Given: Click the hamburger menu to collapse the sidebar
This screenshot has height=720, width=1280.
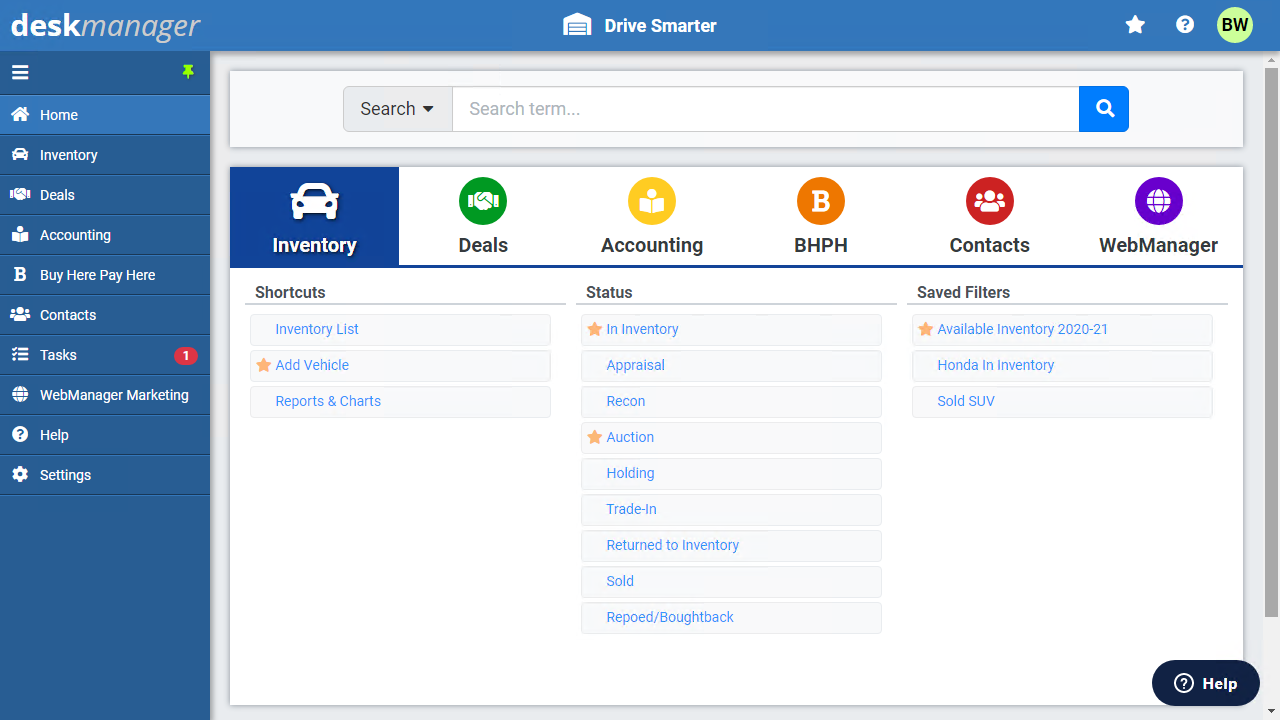Looking at the screenshot, I should coord(20,71).
